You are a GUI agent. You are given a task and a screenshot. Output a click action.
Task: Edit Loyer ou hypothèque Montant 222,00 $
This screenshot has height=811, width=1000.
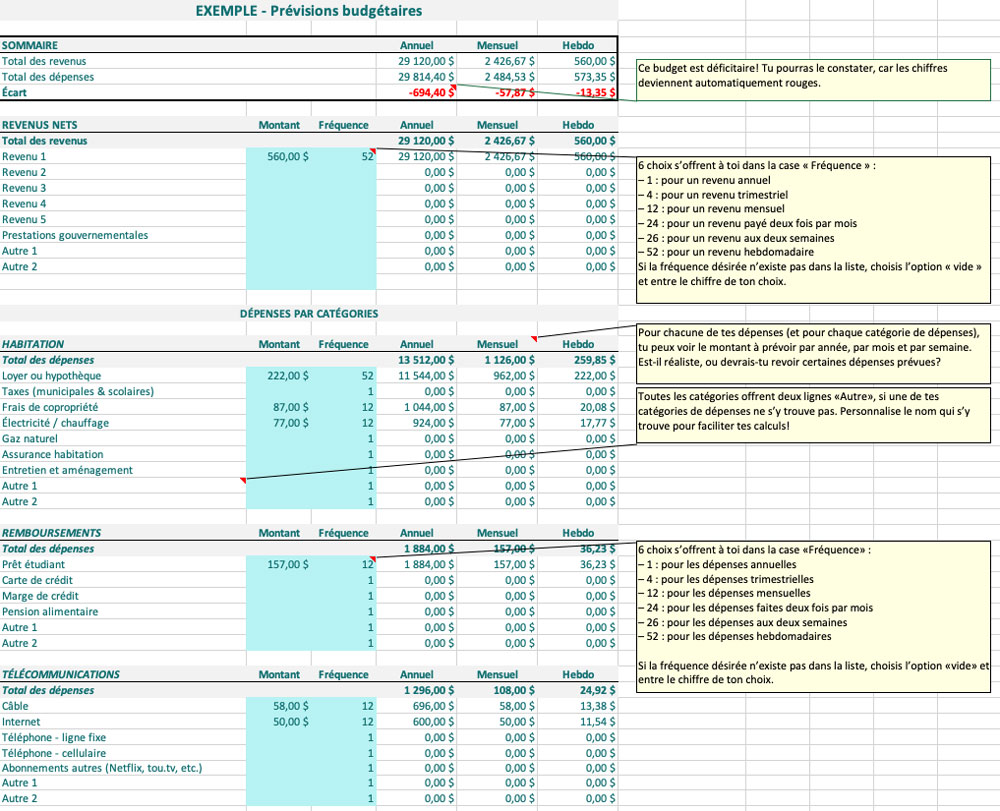click(x=279, y=376)
